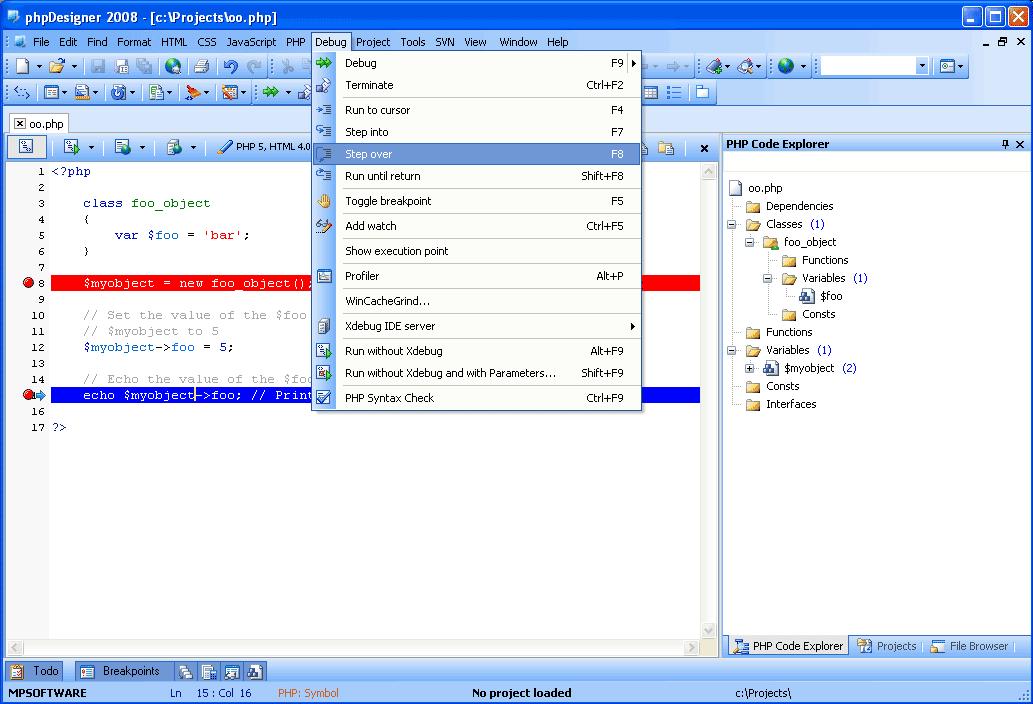The image size is (1033, 704).
Task: Open the Tools menu
Action: (x=412, y=41)
